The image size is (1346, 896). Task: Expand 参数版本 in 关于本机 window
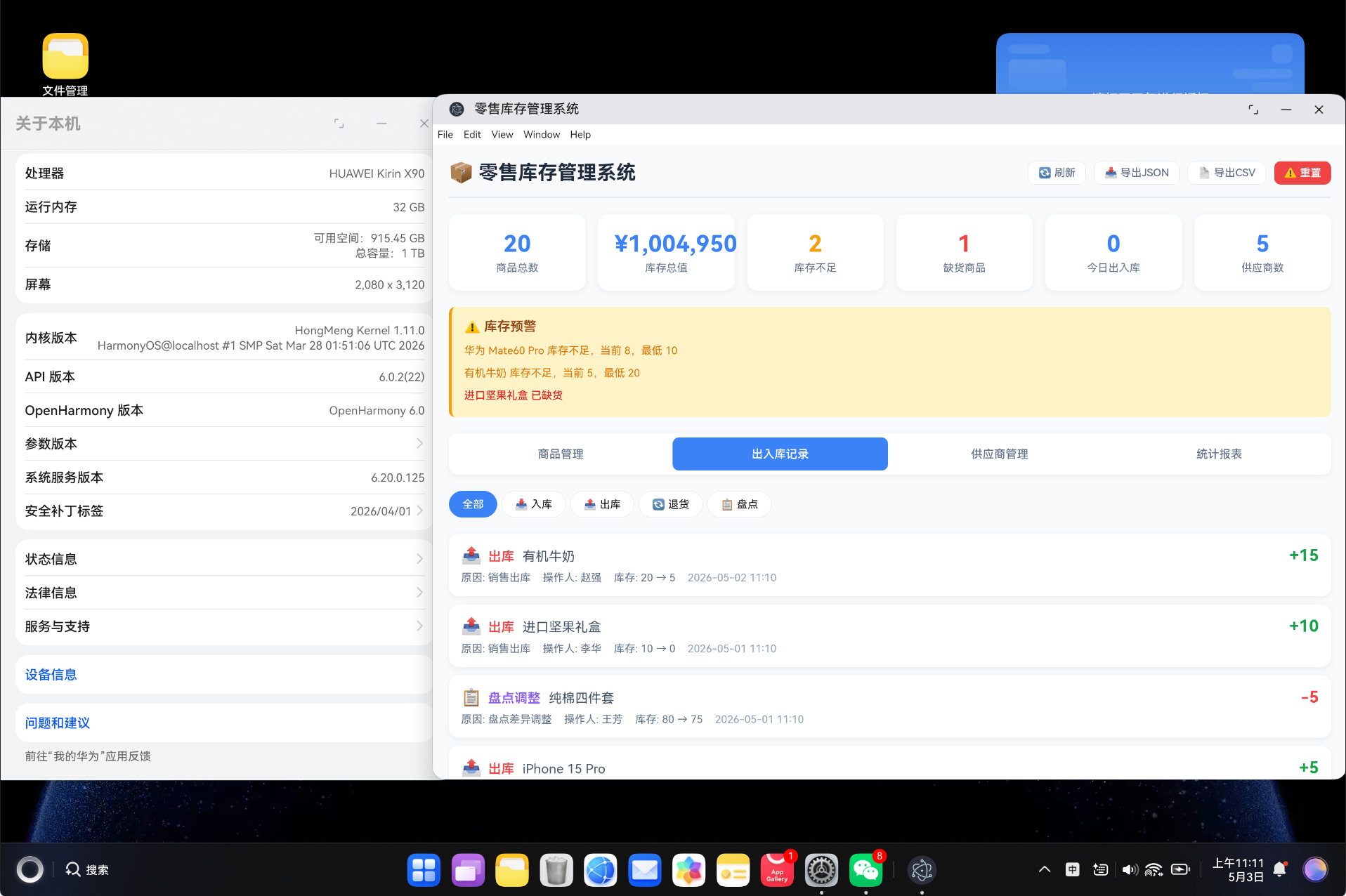(224, 444)
